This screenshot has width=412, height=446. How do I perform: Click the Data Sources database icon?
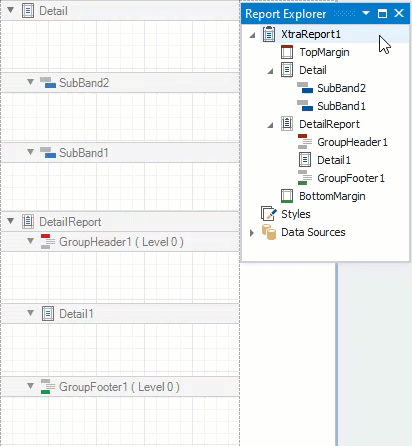[269, 232]
